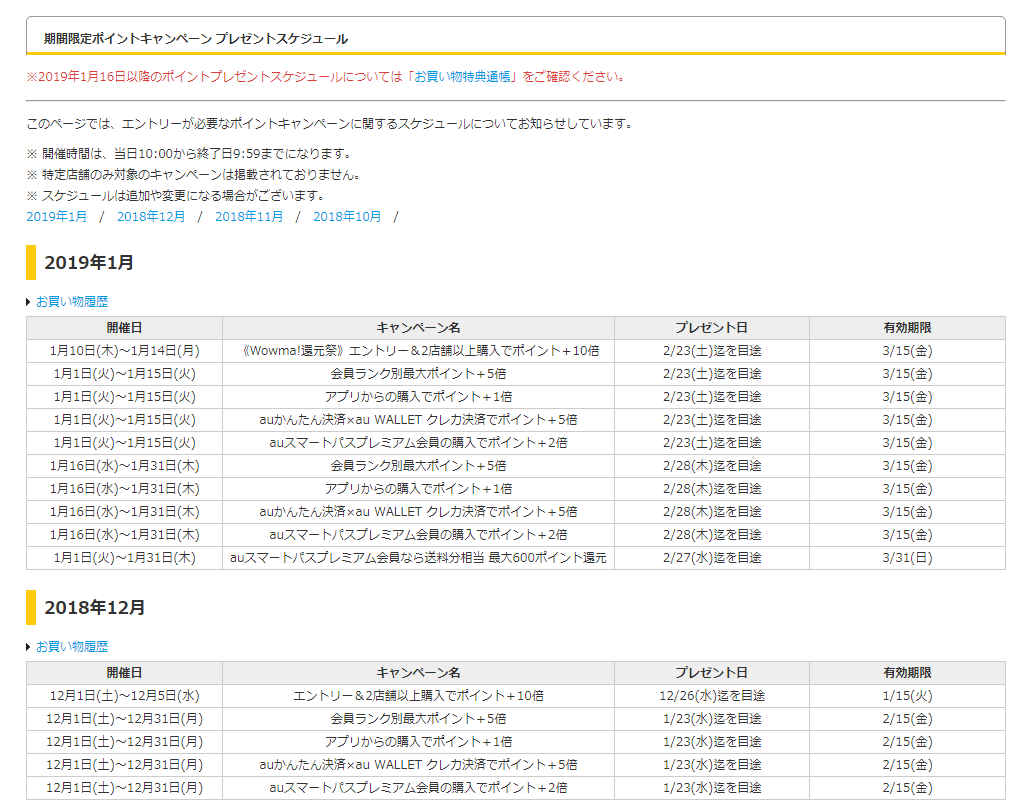Click the triangle arrow beside お買い物履歴 in the 2018年12月 section
The height and width of the screenshot is (800, 1023).
tap(29, 648)
